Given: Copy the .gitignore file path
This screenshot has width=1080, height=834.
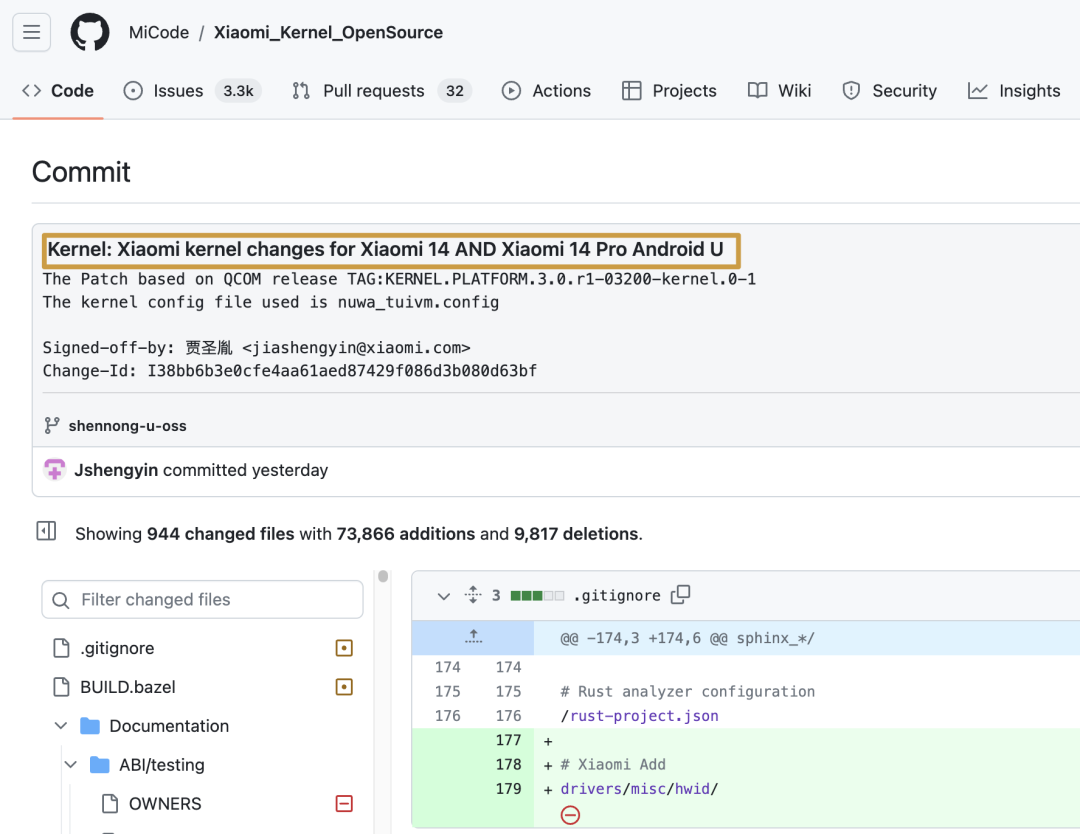Looking at the screenshot, I should click(681, 594).
